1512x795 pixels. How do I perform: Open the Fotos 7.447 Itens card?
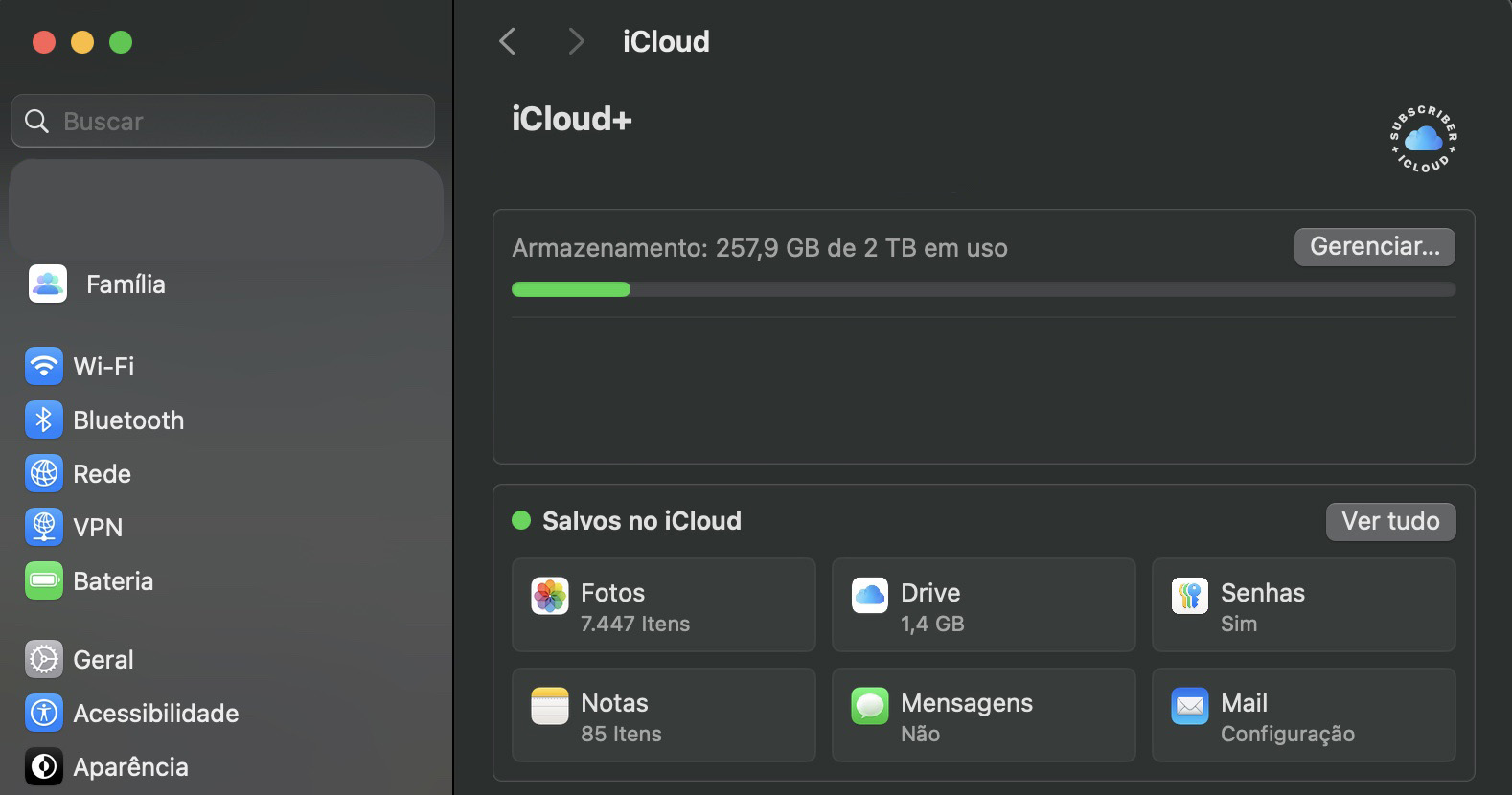(x=664, y=605)
